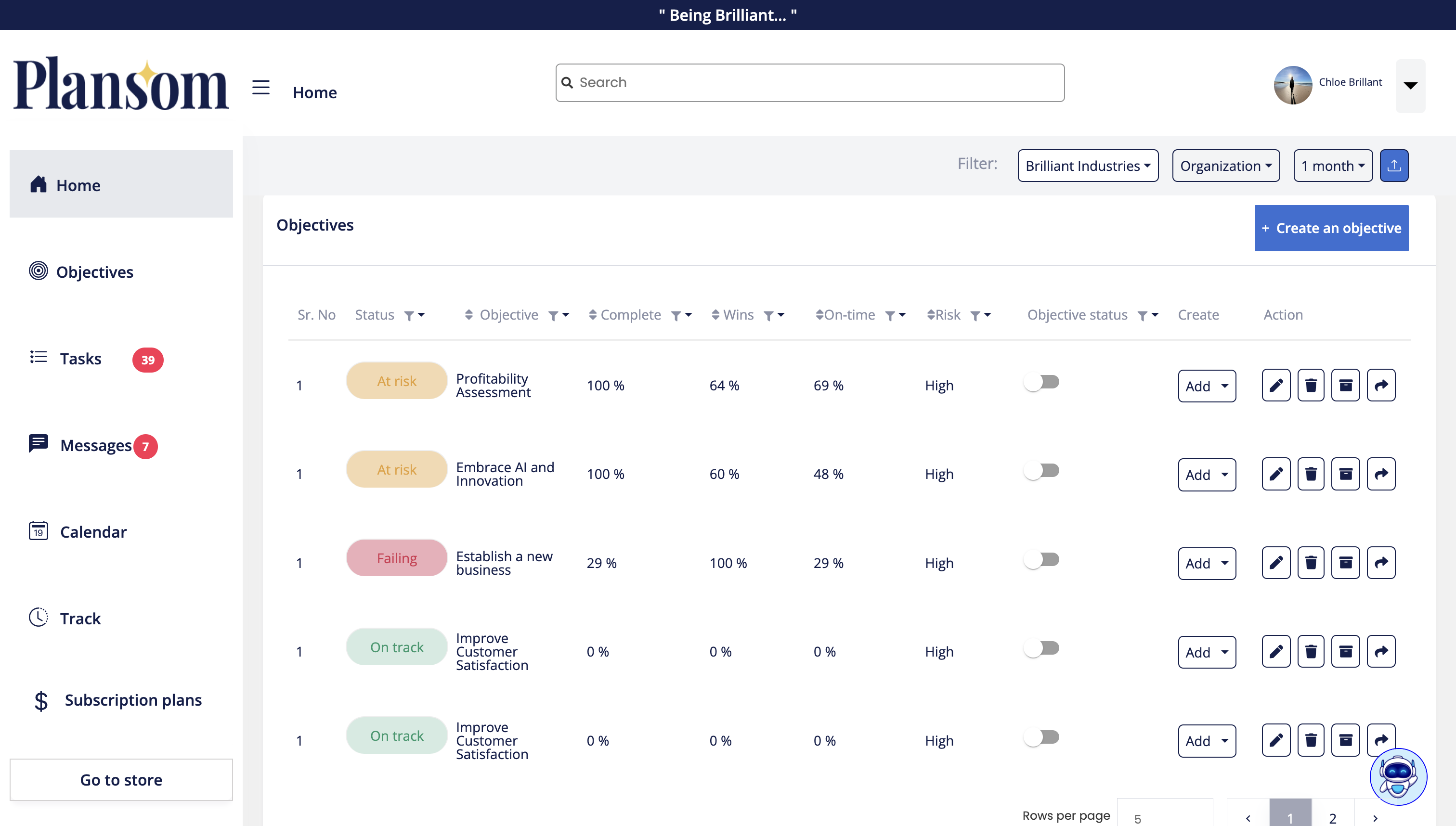Go to Calendar in the sidebar

[93, 532]
